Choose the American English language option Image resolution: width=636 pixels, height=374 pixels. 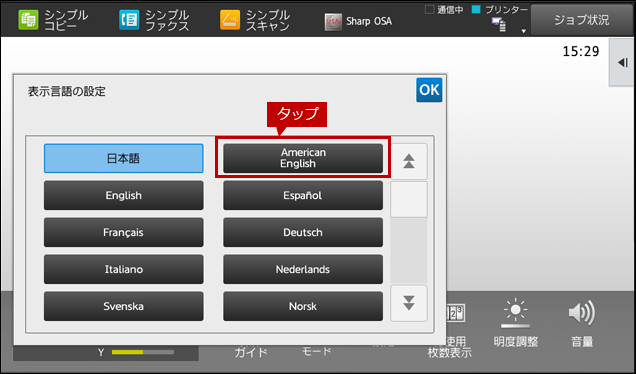coord(303,158)
